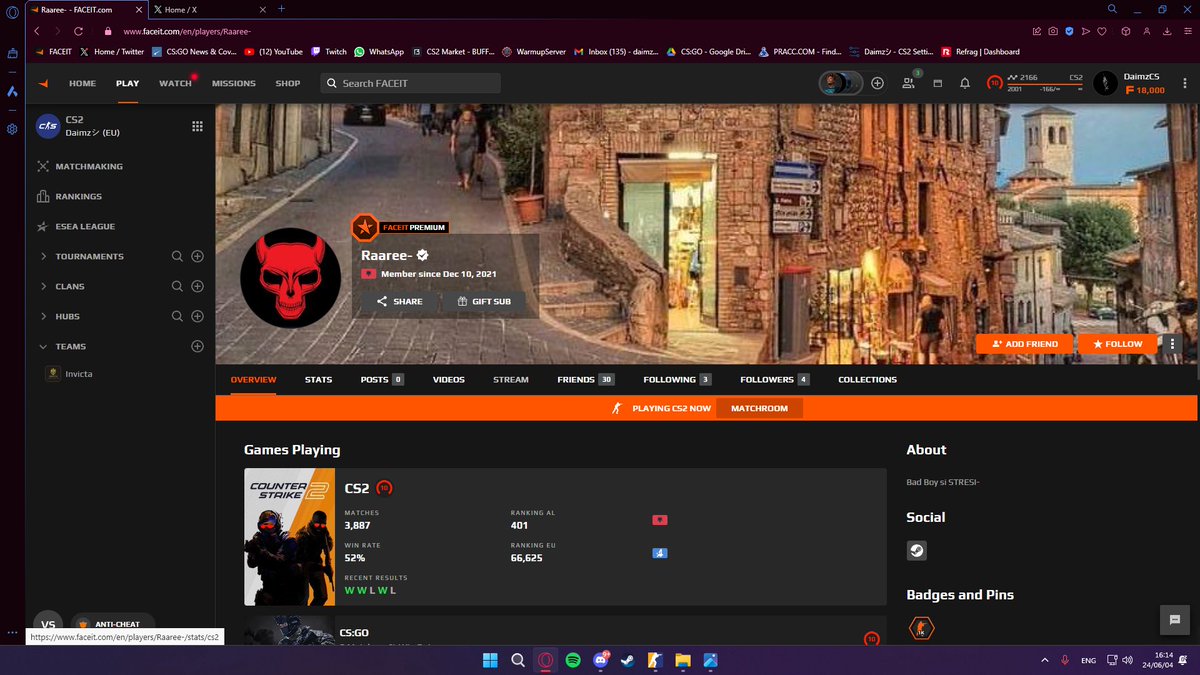
Task: Switch to the VIDEOS profile tab
Action: click(449, 379)
